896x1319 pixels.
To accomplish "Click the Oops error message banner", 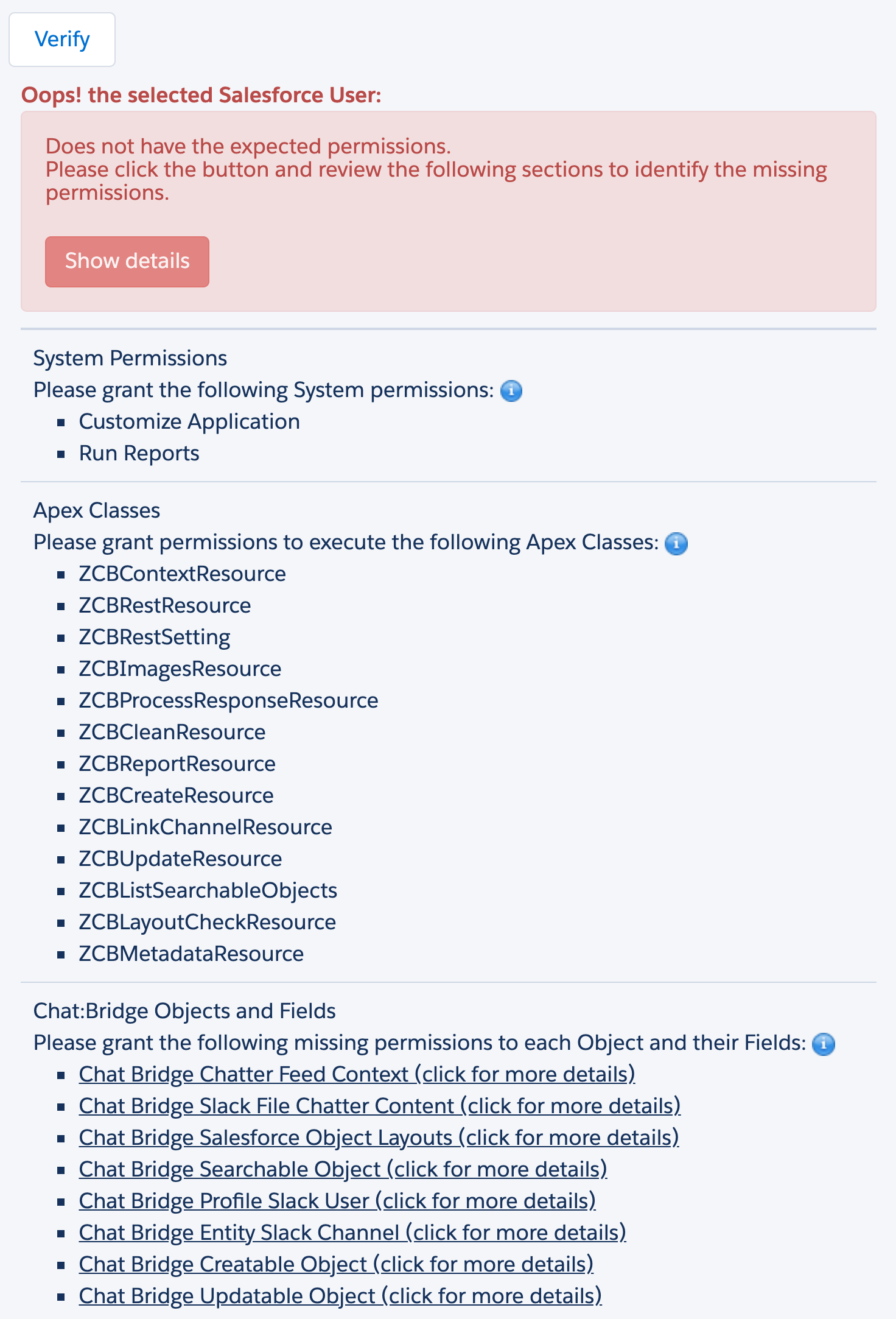I will coord(201,94).
